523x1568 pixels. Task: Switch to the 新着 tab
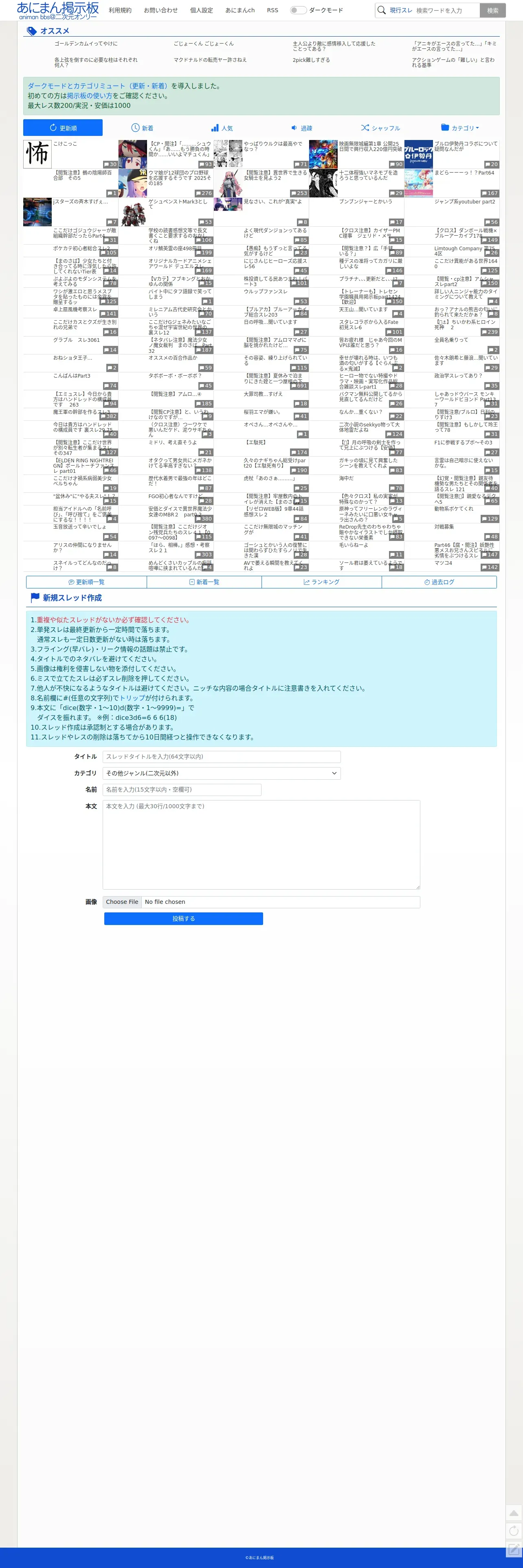point(142,128)
